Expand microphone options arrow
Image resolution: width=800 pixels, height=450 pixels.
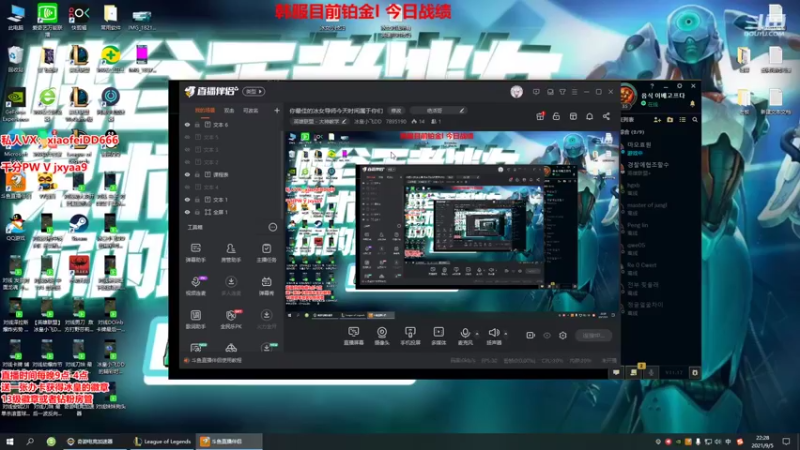tap(477, 334)
